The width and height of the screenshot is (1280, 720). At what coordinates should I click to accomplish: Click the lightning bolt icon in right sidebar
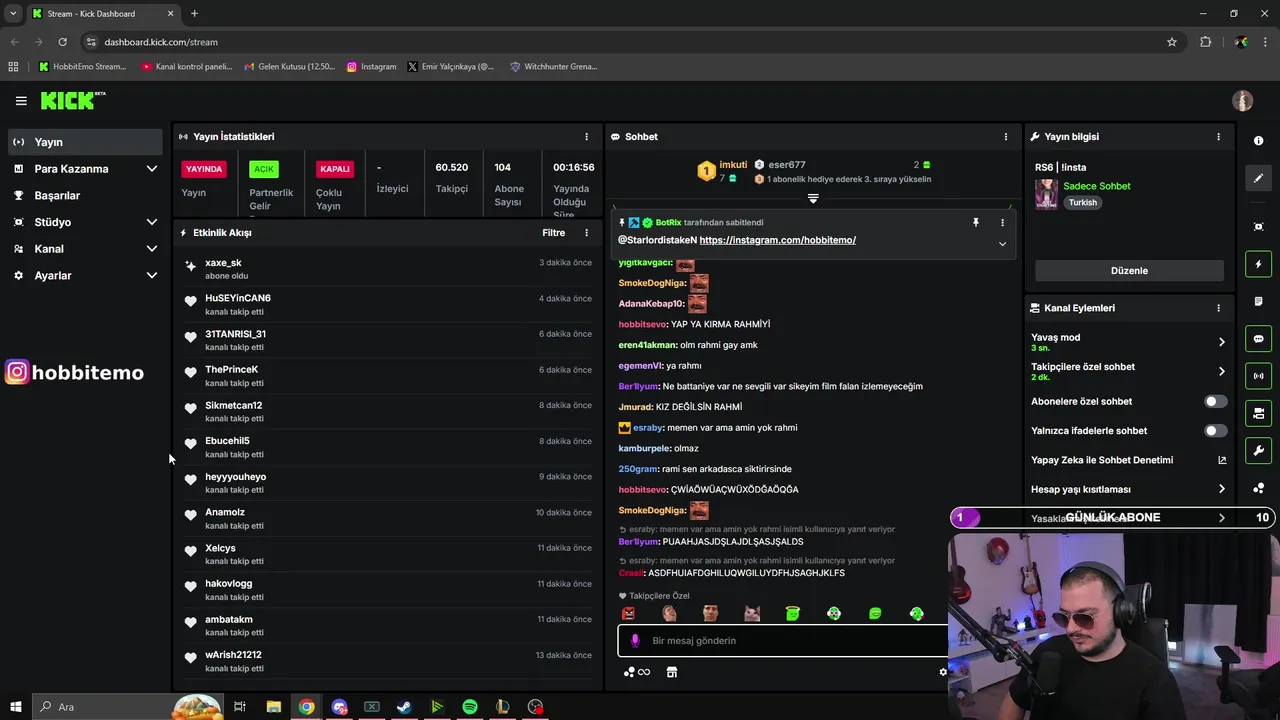point(1258,264)
